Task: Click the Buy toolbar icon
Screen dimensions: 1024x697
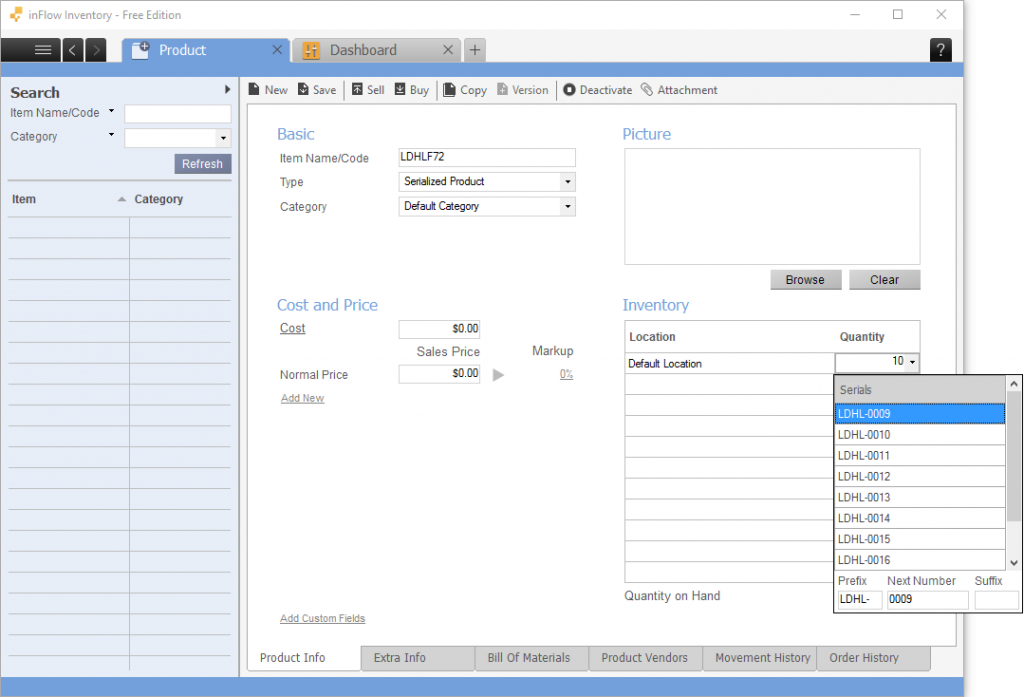Action: (x=400, y=89)
